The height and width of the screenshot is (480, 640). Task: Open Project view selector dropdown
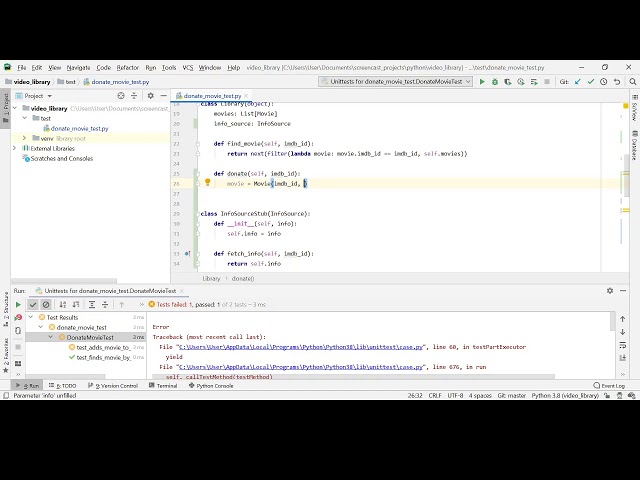38,96
